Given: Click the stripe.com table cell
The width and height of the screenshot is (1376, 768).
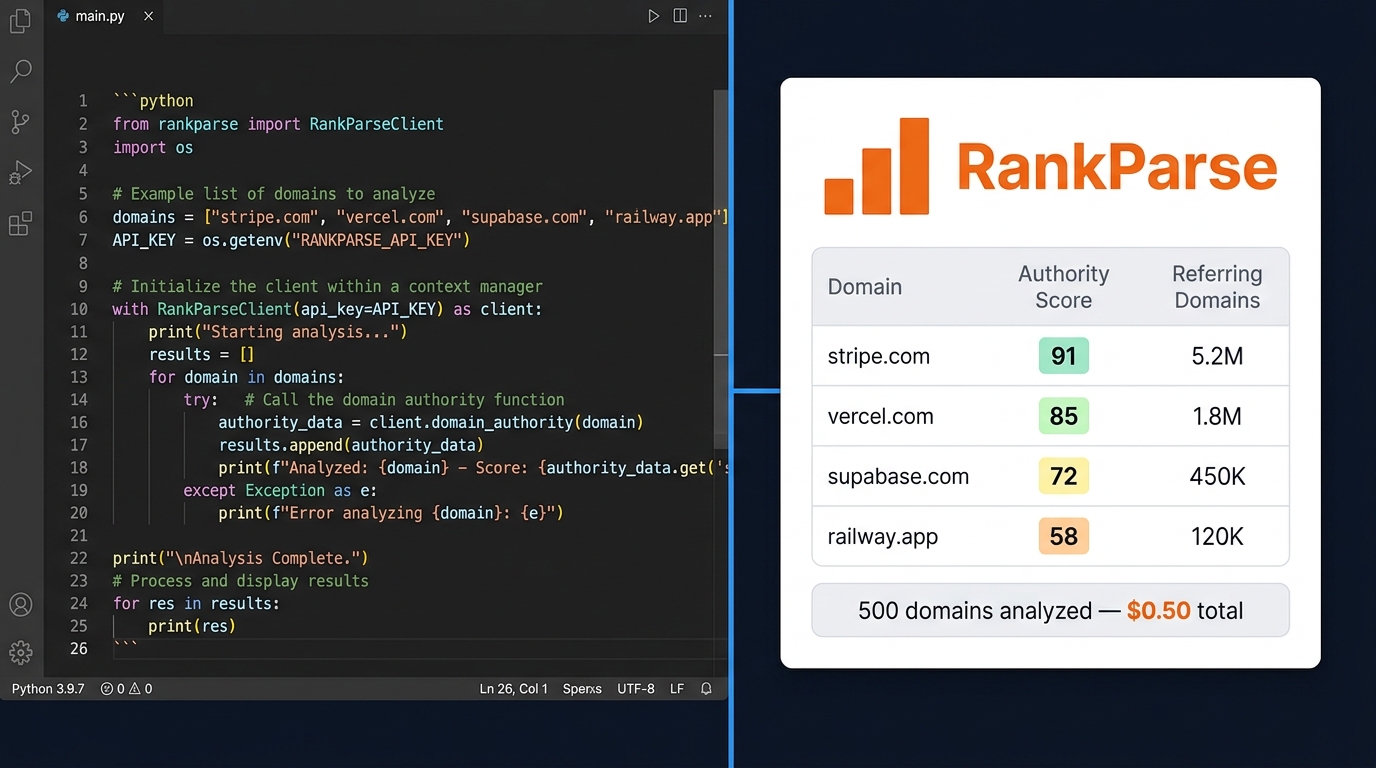Looking at the screenshot, I should click(879, 357).
